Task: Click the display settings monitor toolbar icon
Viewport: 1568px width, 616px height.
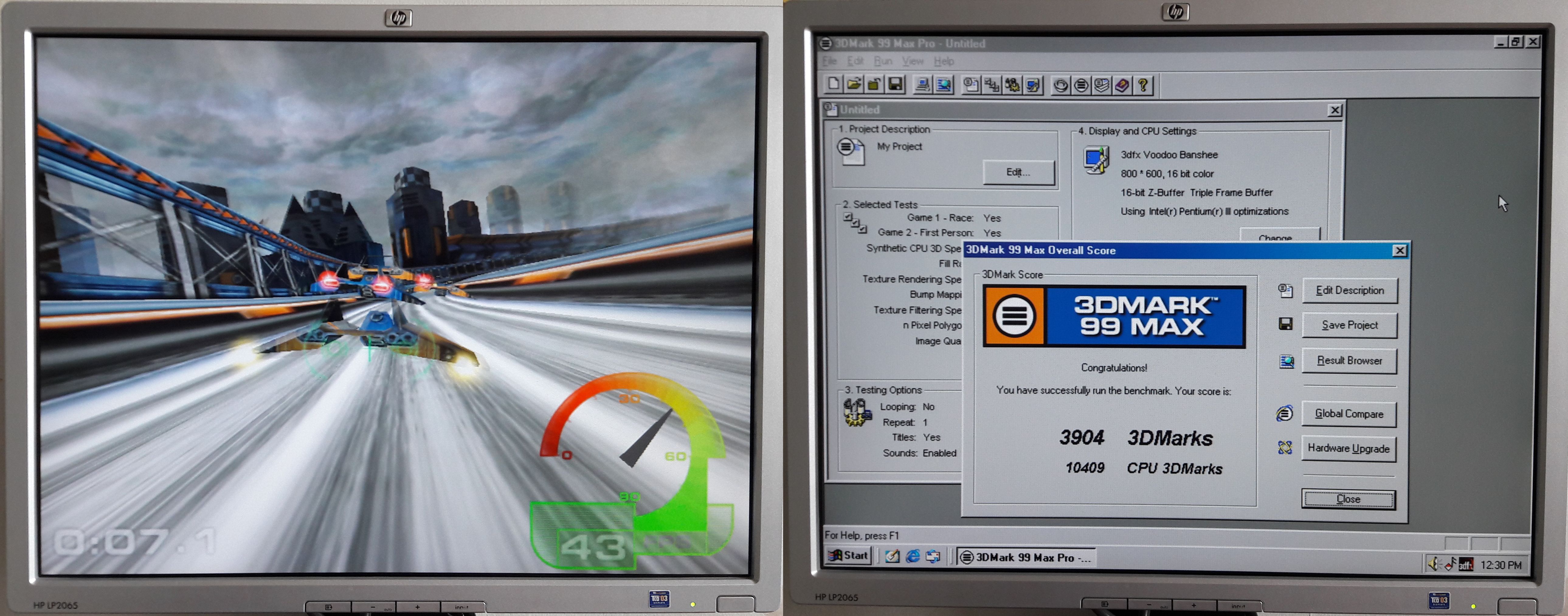Action: pos(1033,85)
